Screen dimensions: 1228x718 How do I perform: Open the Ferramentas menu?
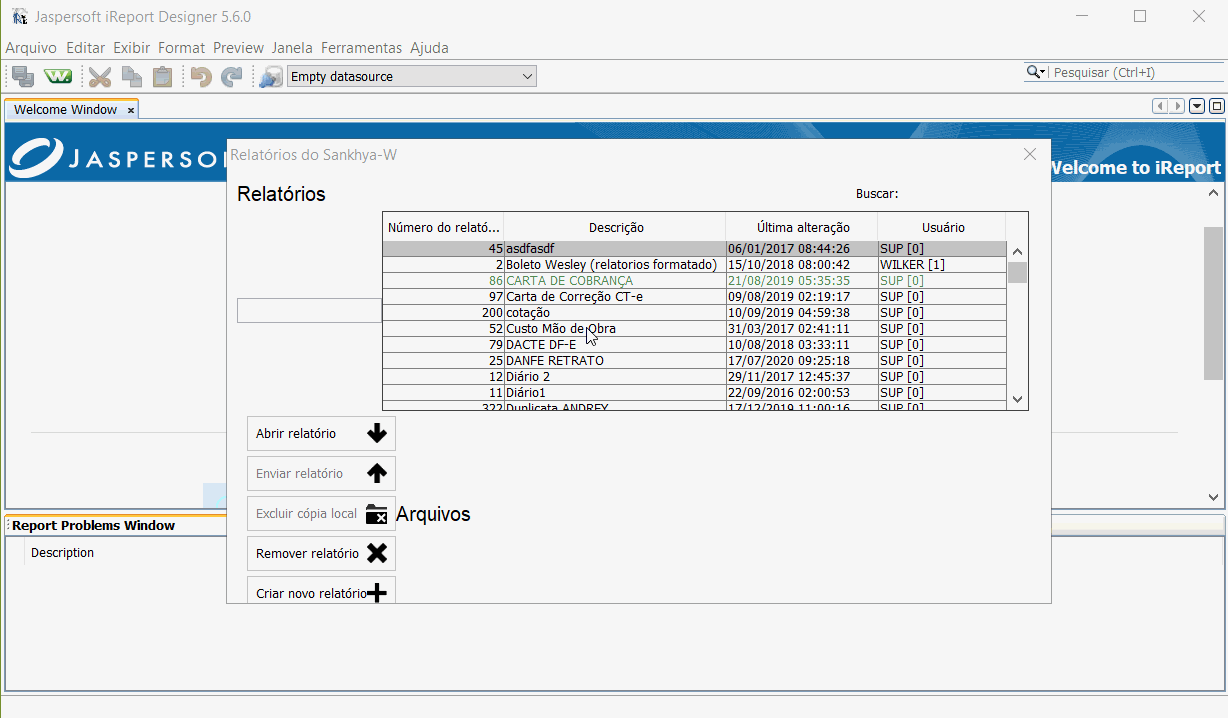(x=361, y=48)
